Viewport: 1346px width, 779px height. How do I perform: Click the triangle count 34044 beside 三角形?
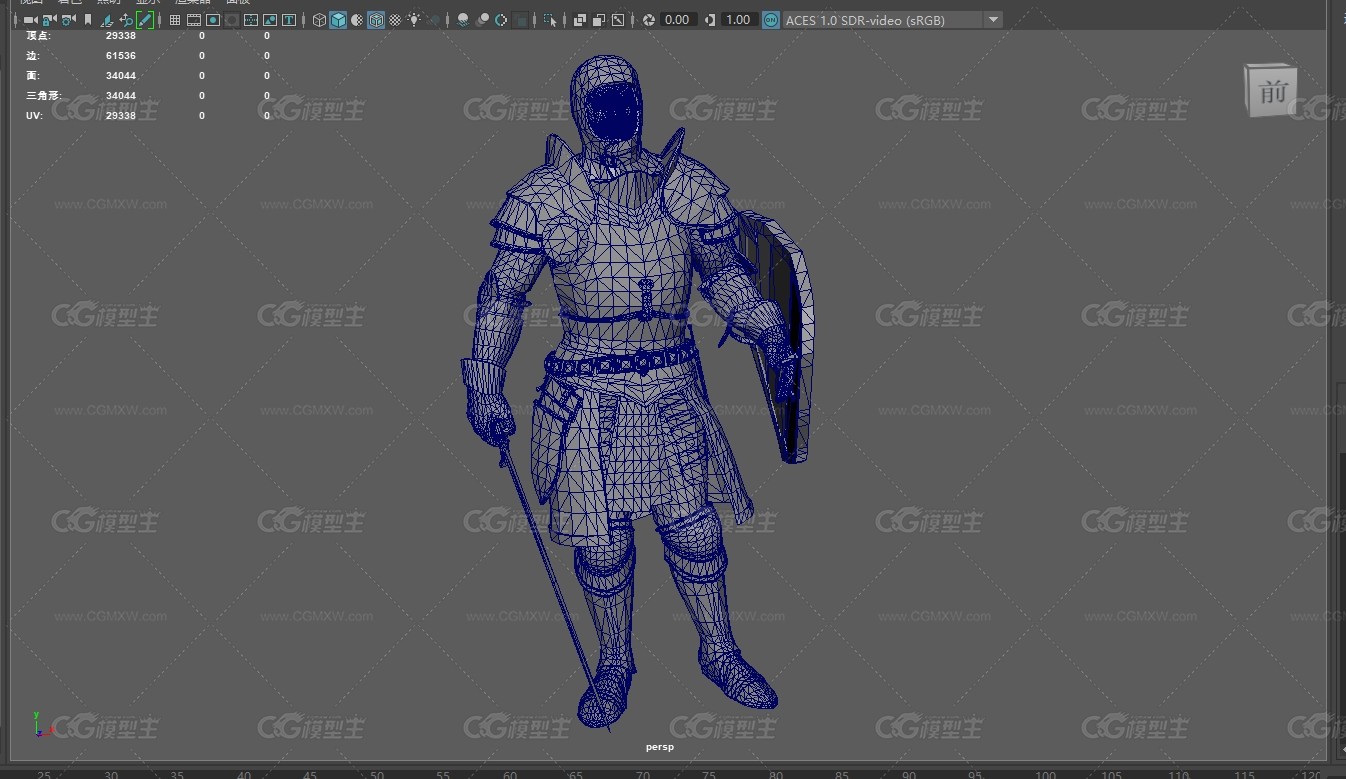pyautogui.click(x=121, y=96)
